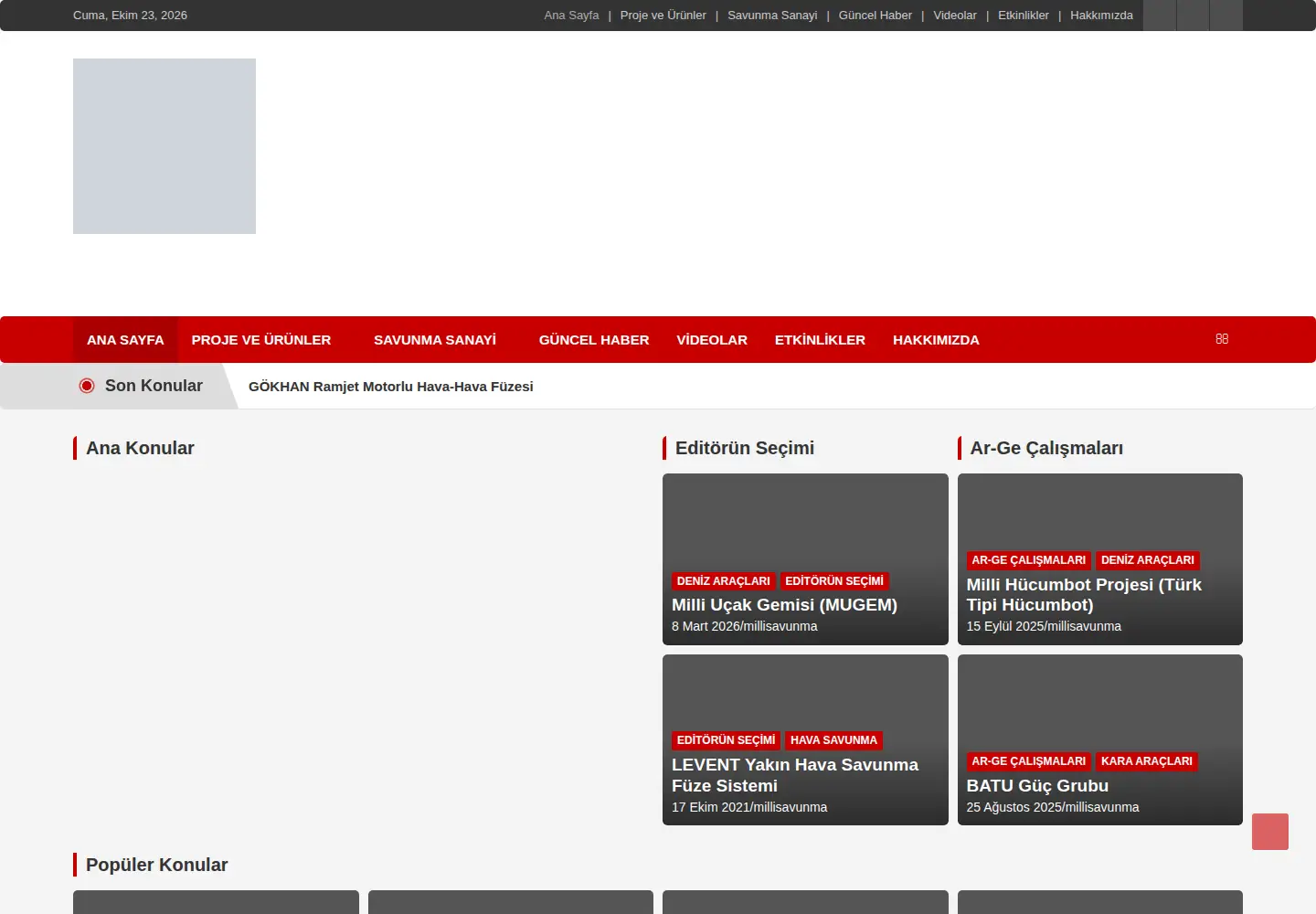Open the LEVENT card thumbnail image
Image resolution: width=1316 pixels, height=914 pixels.
805,692
